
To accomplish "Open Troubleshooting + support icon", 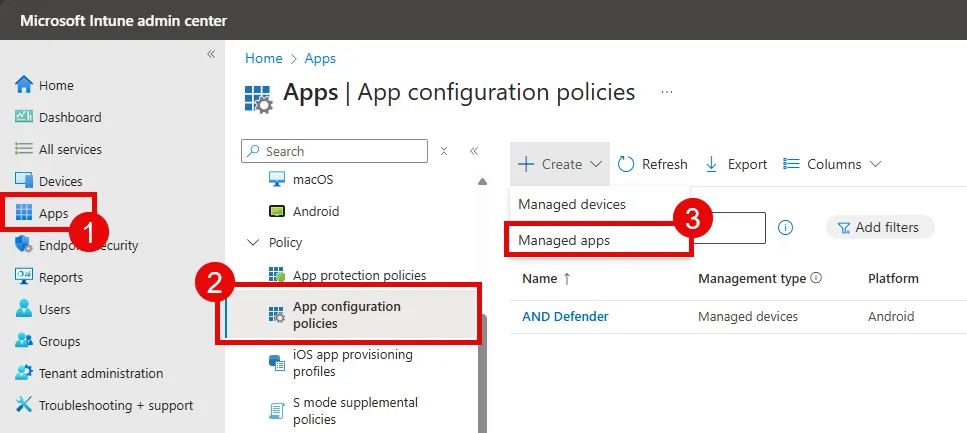I will click(23, 405).
